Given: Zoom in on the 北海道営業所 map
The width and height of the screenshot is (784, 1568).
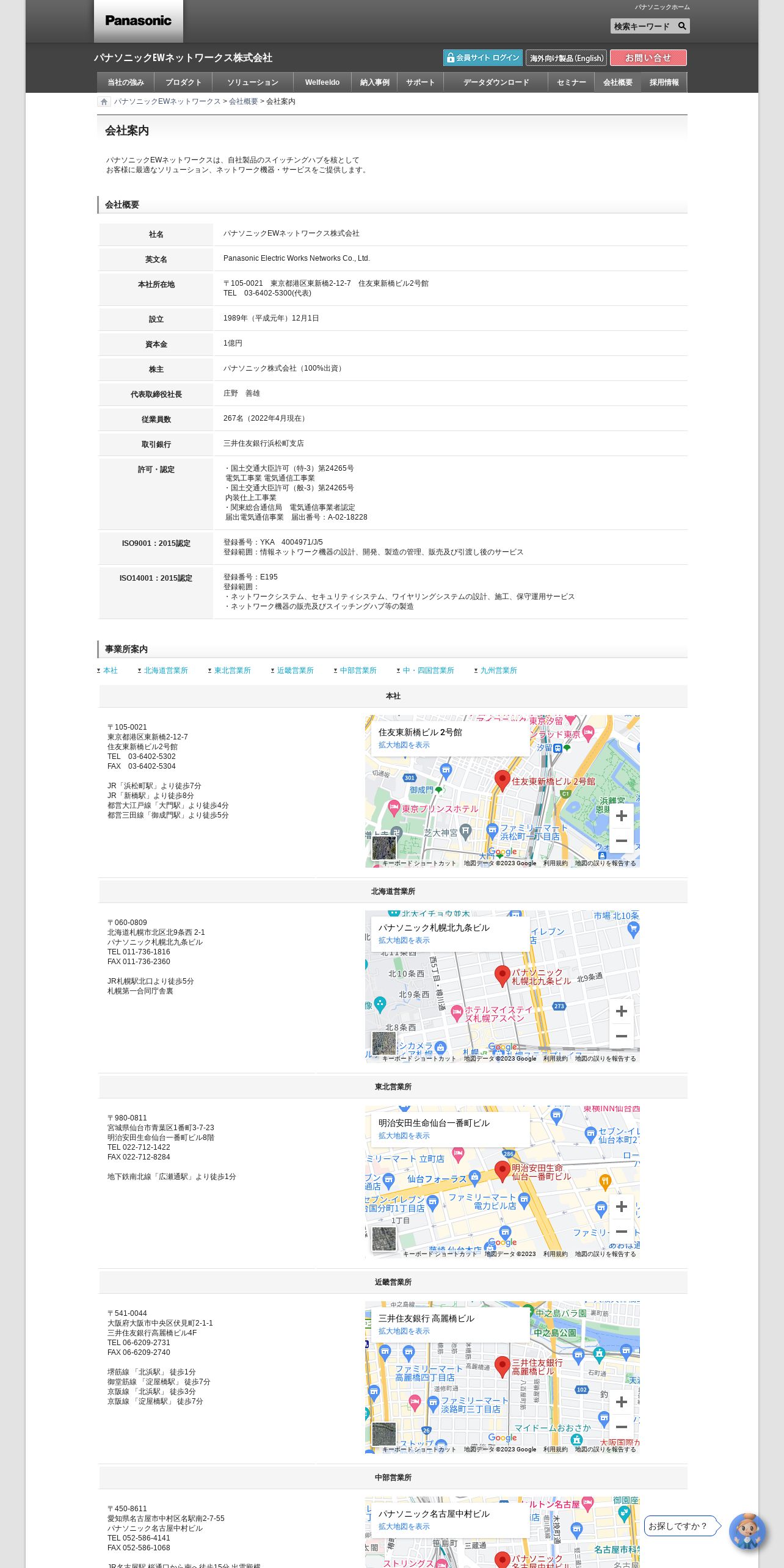Looking at the screenshot, I should 622,1011.
